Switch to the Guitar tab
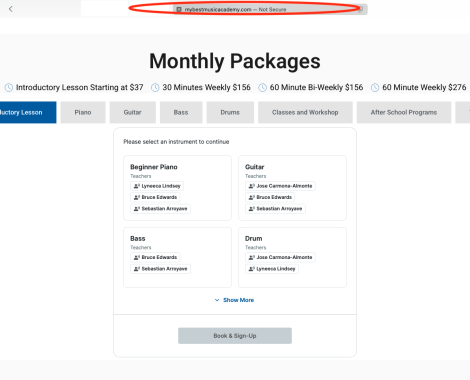470x380 pixels. [133, 112]
